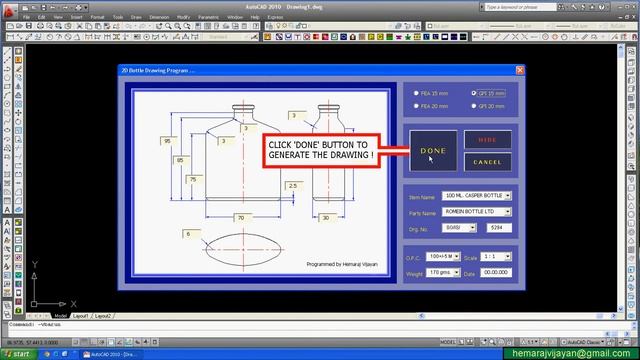Screen dimensions: 640x360
Task: Open the AutoCAD Classic workspace dropdown
Action: (x=584, y=342)
